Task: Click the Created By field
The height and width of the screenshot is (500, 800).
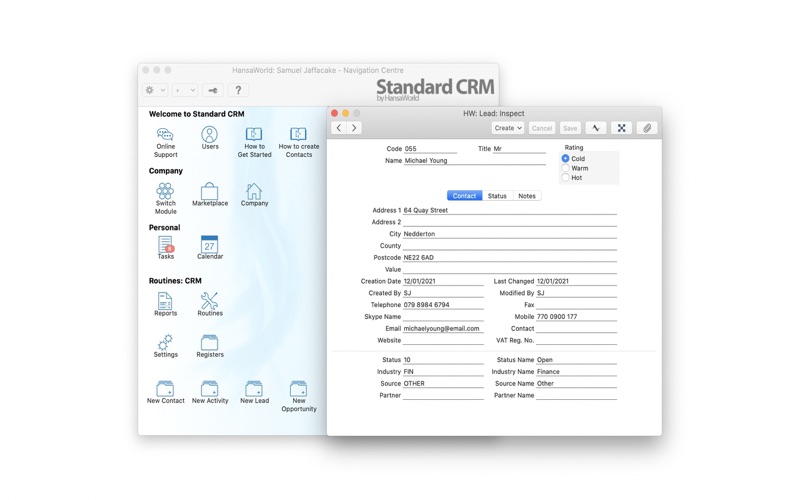Action: tap(443, 293)
